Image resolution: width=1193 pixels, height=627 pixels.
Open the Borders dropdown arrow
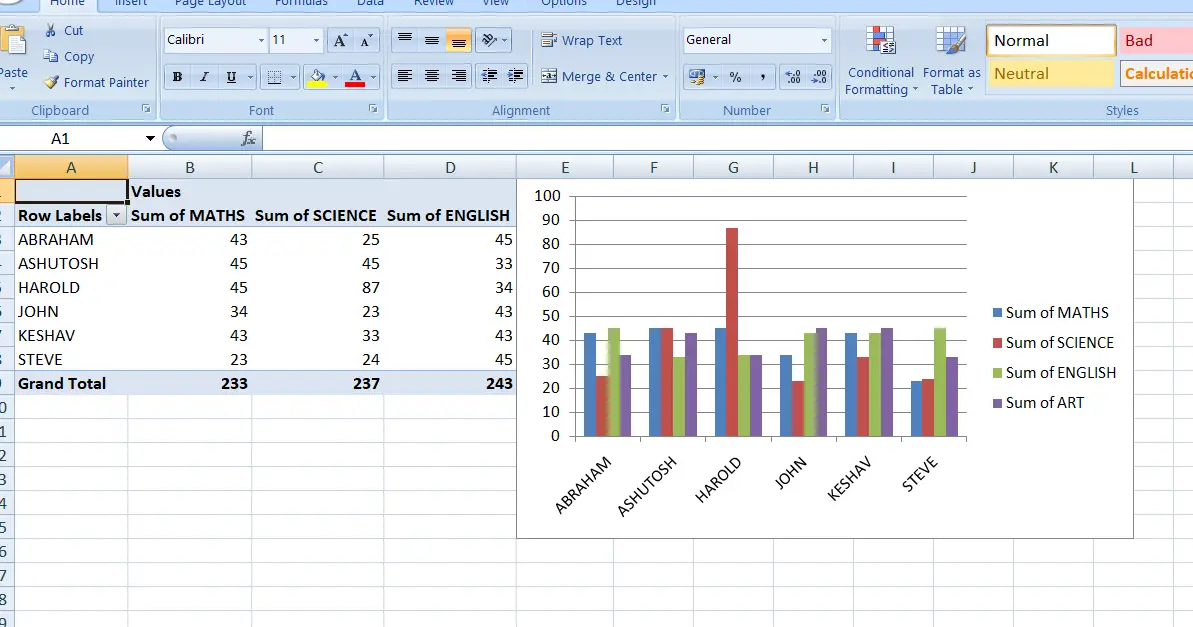pos(293,77)
